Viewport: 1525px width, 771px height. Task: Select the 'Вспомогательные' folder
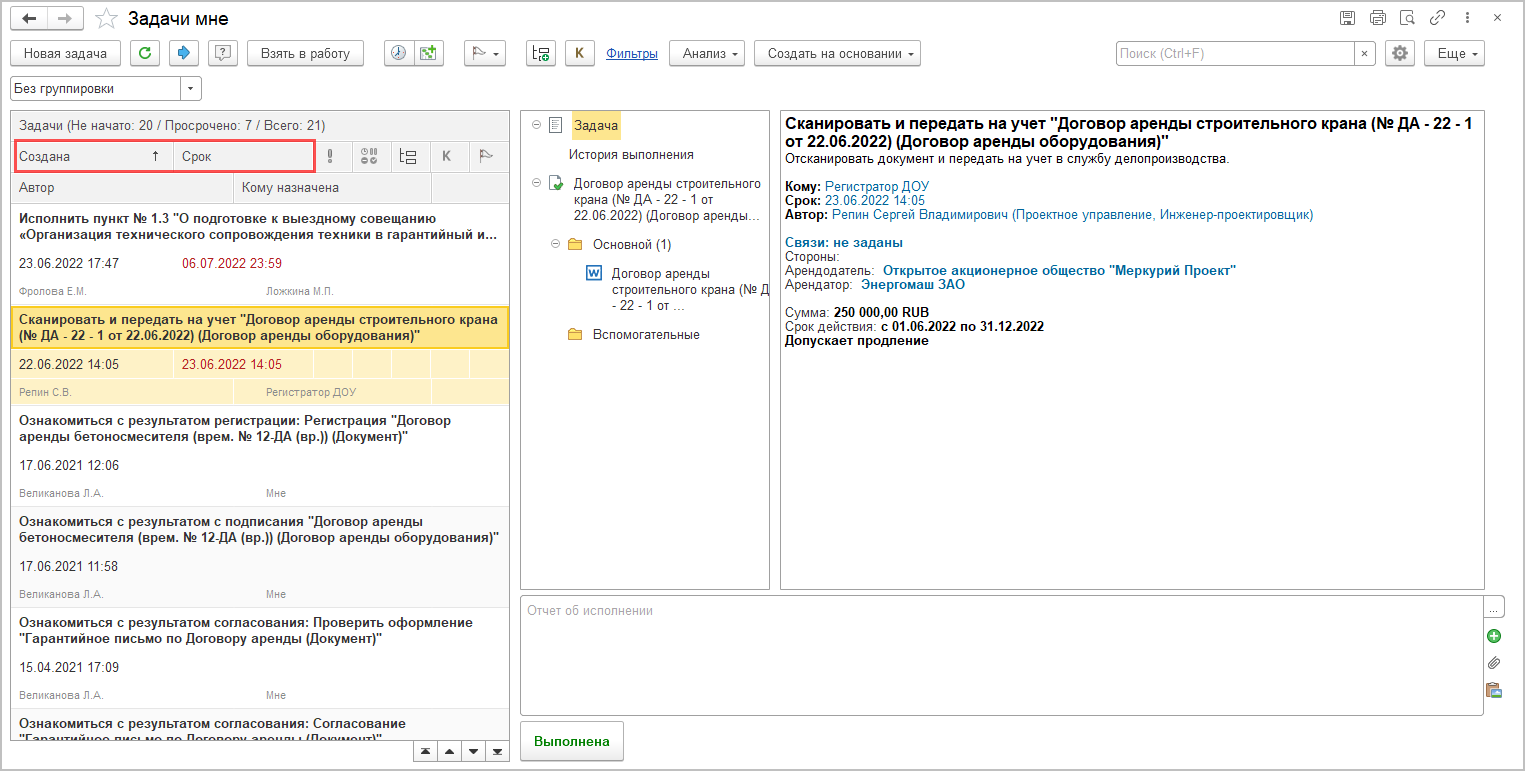pyautogui.click(x=645, y=335)
